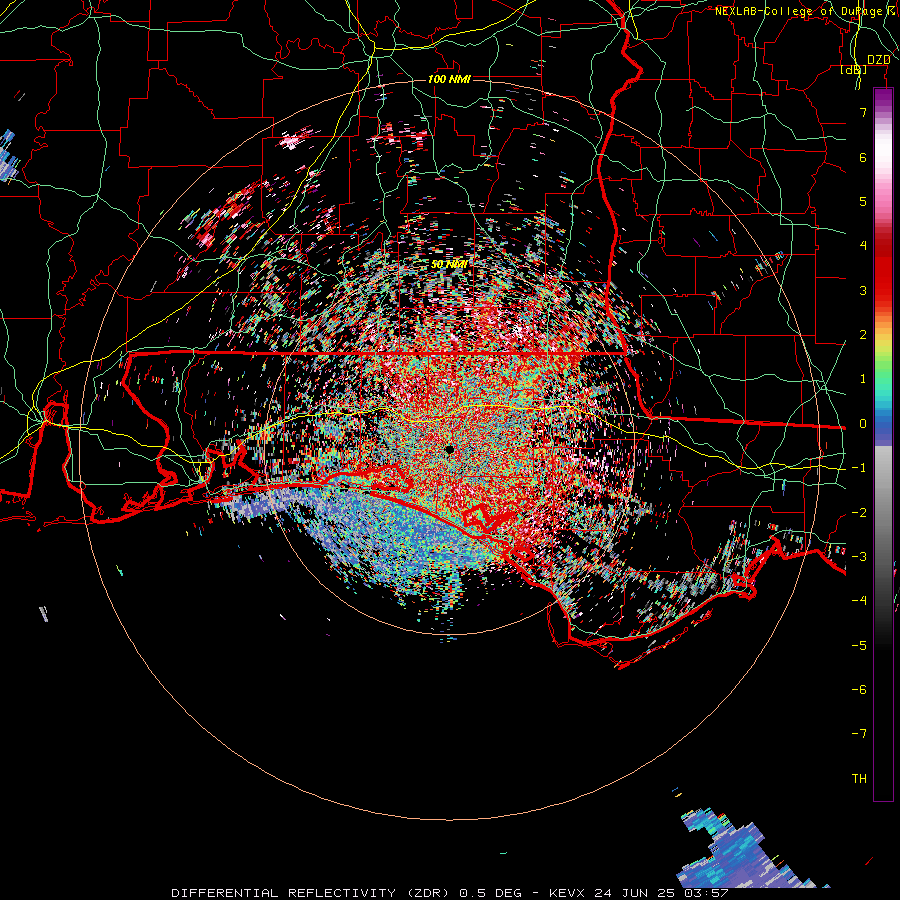The width and height of the screenshot is (900, 900).
Task: Click the 0 value on color scale
Action: click(x=863, y=424)
